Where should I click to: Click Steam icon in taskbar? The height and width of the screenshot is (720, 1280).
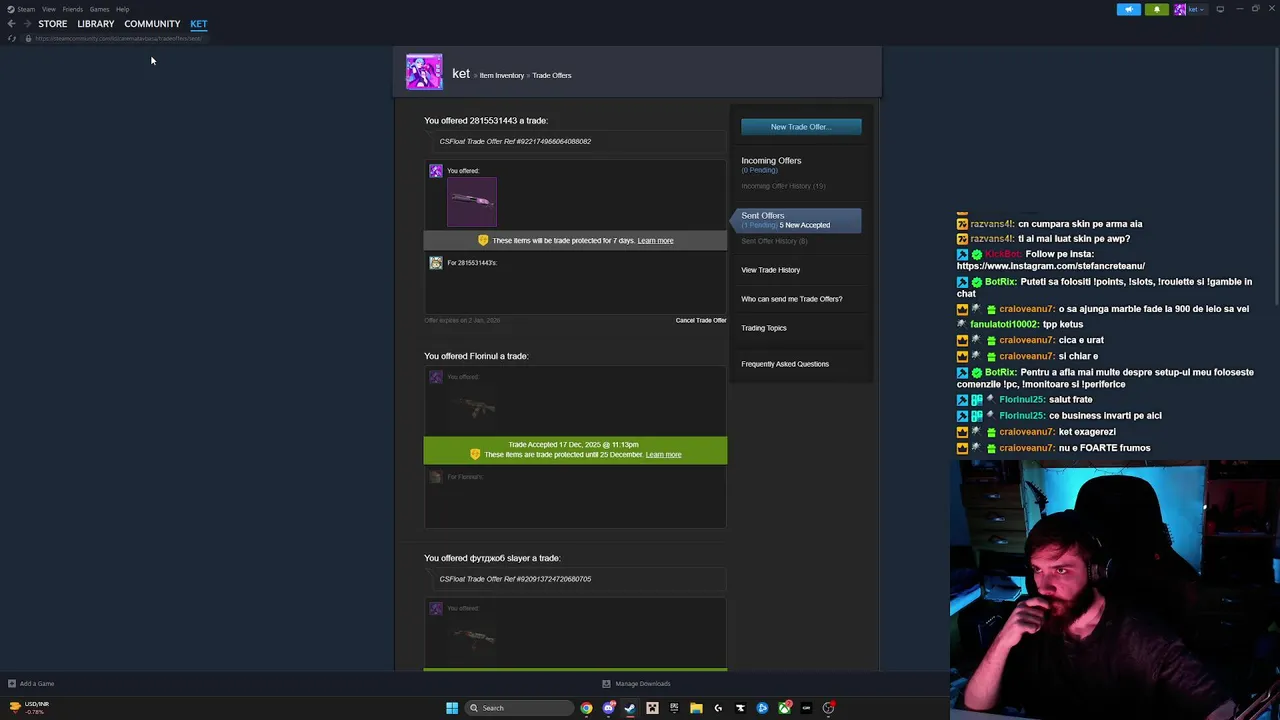coord(629,708)
